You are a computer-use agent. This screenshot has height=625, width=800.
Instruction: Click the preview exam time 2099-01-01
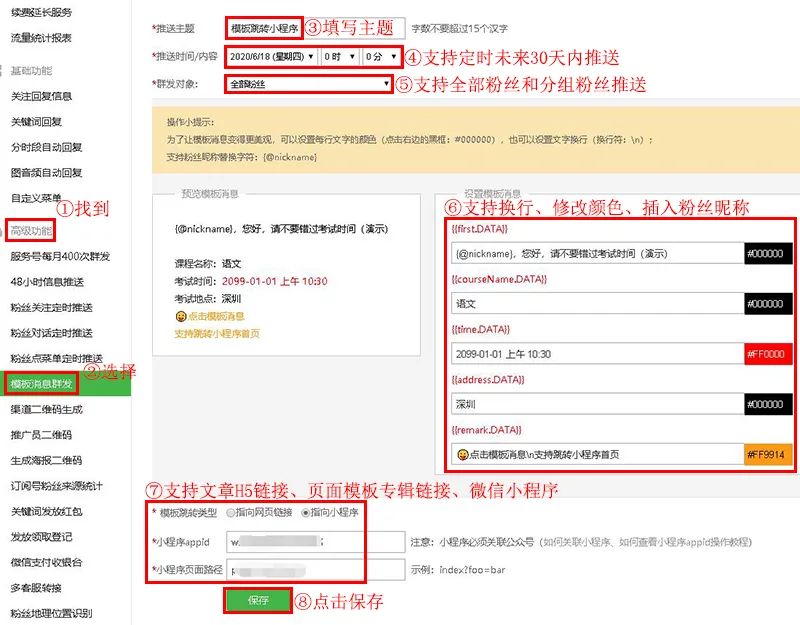[274, 281]
